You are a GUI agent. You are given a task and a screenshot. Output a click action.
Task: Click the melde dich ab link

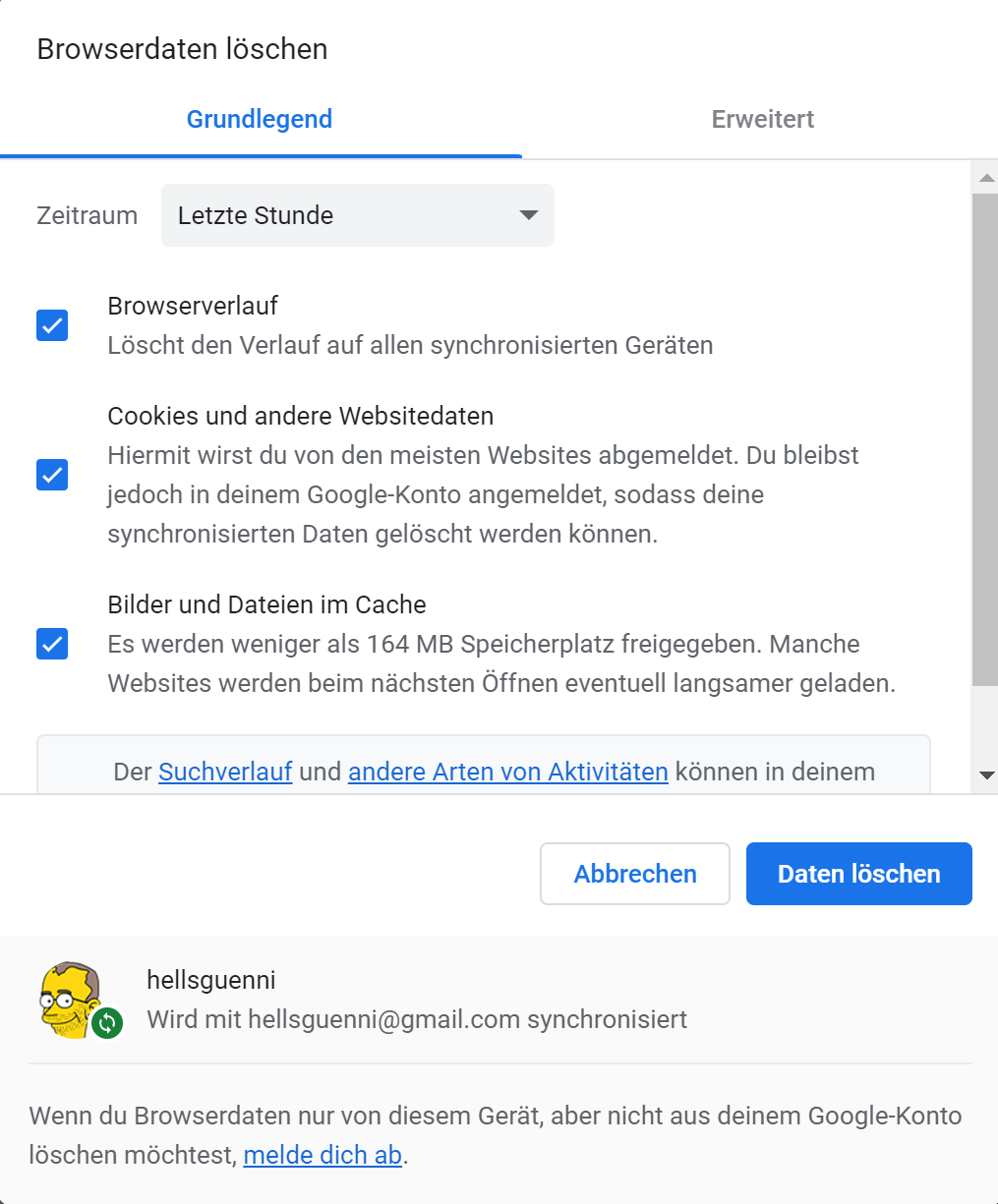click(x=323, y=1155)
